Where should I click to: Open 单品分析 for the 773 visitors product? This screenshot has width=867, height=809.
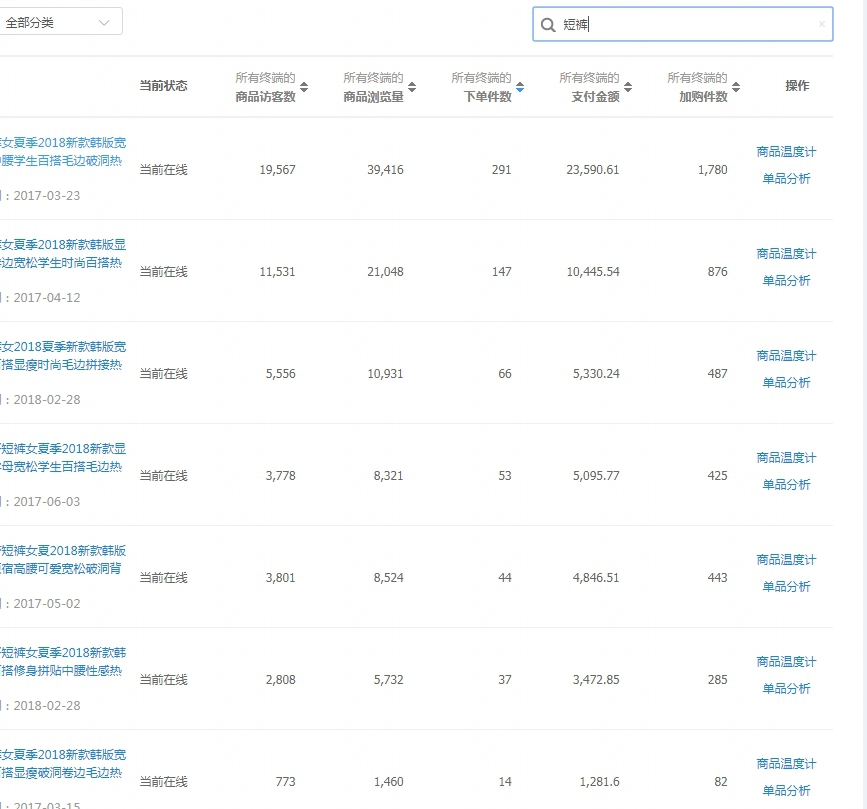pyautogui.click(x=786, y=791)
